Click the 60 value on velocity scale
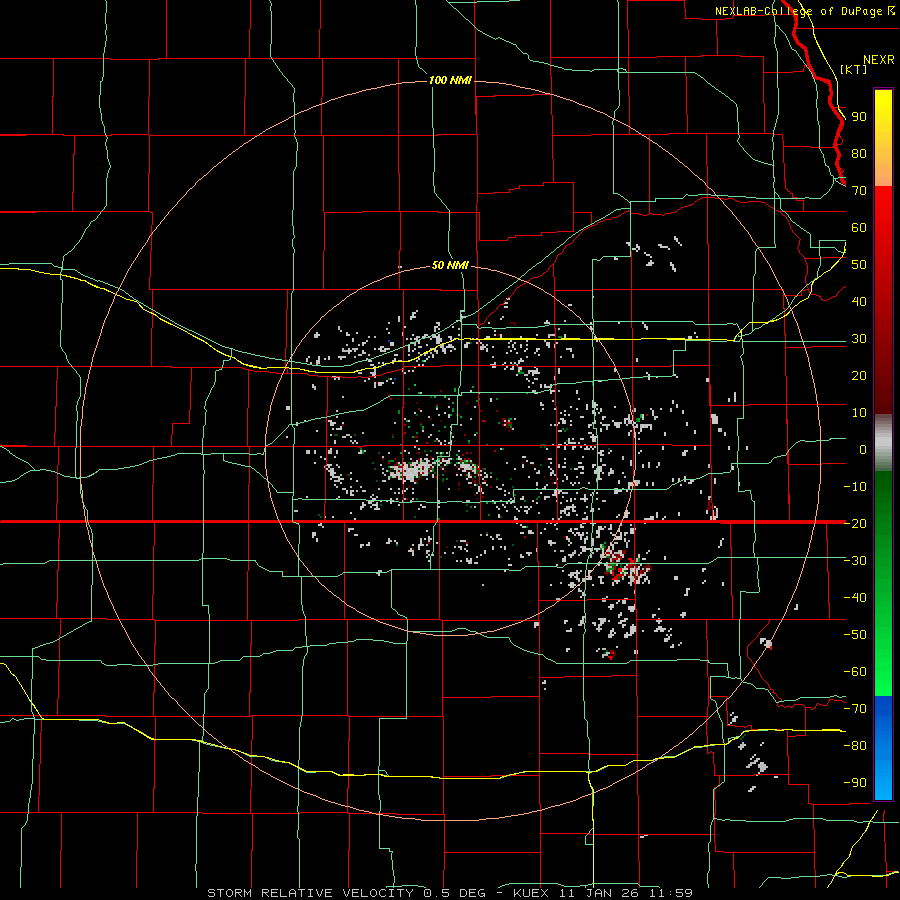Screen dimensions: 900x900 tap(859, 228)
